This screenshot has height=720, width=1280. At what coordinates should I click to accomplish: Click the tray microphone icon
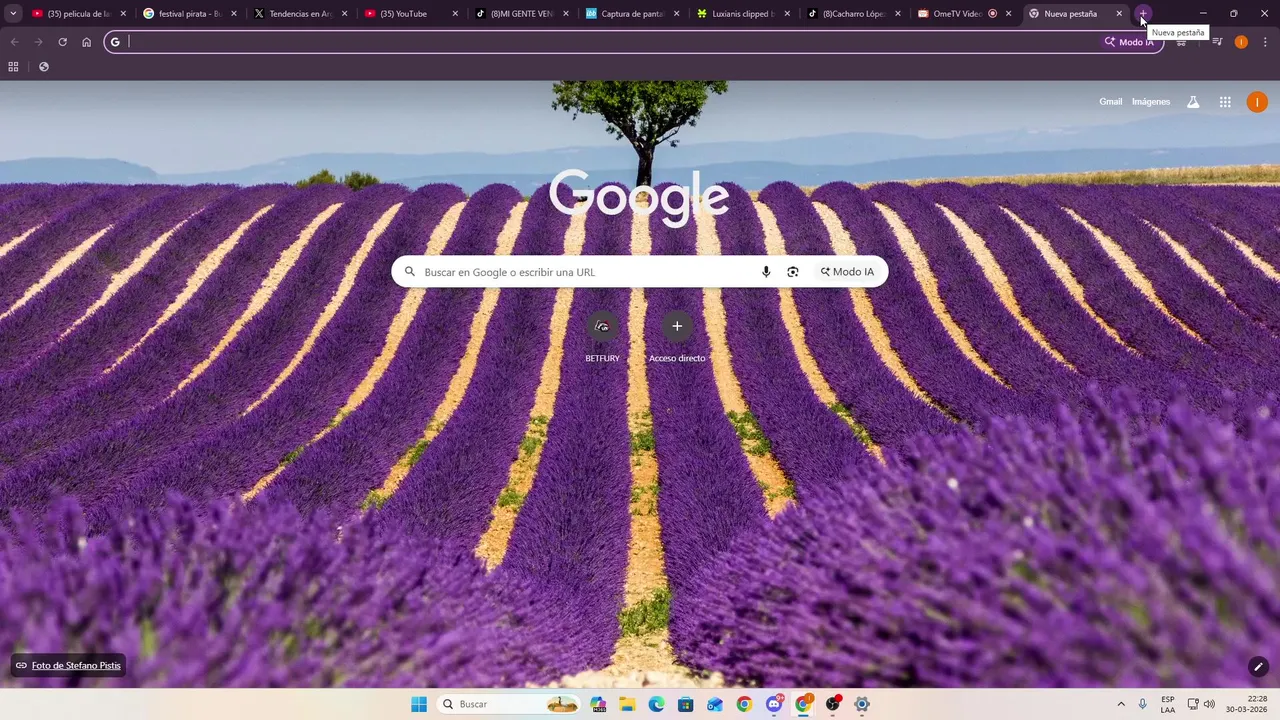pos(1143,704)
